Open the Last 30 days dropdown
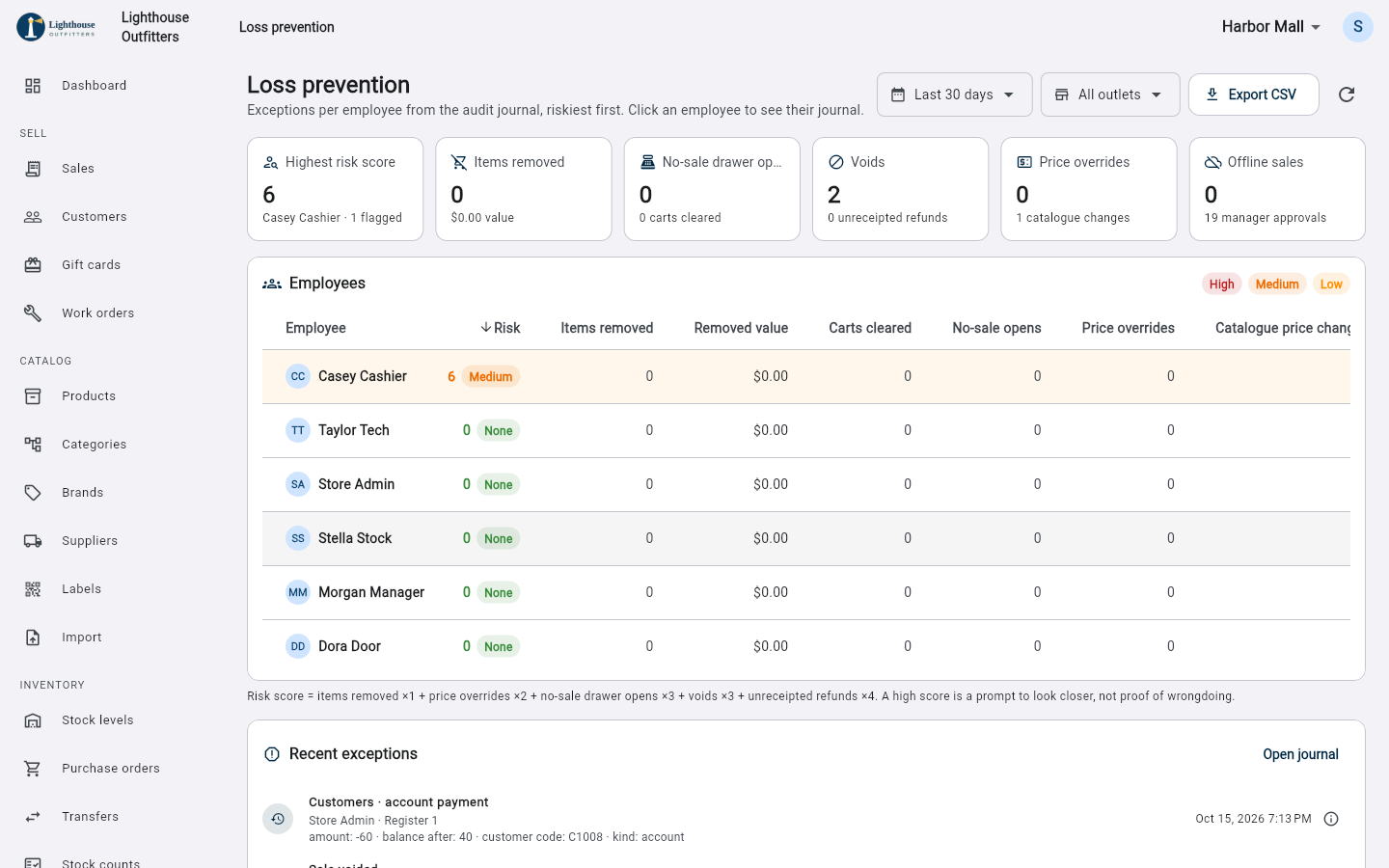Screen dimensions: 1389x868 pos(954,95)
